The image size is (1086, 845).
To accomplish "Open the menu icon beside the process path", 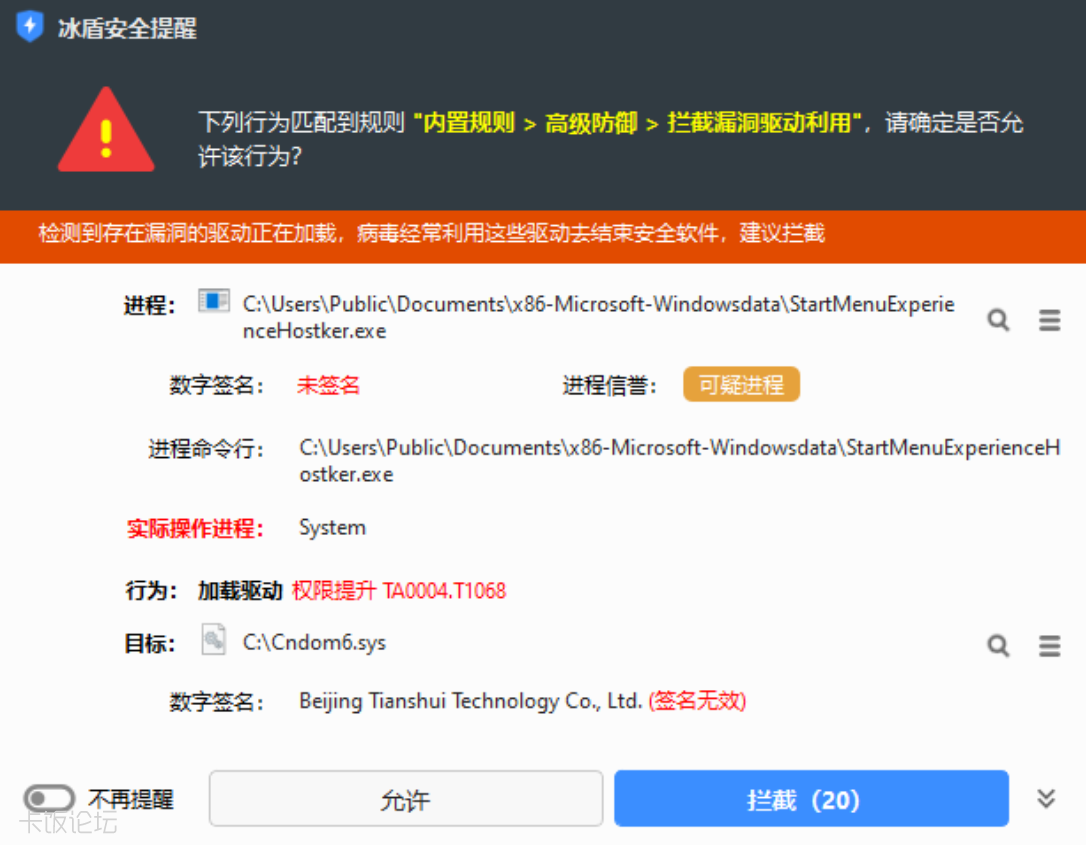I will (1049, 320).
